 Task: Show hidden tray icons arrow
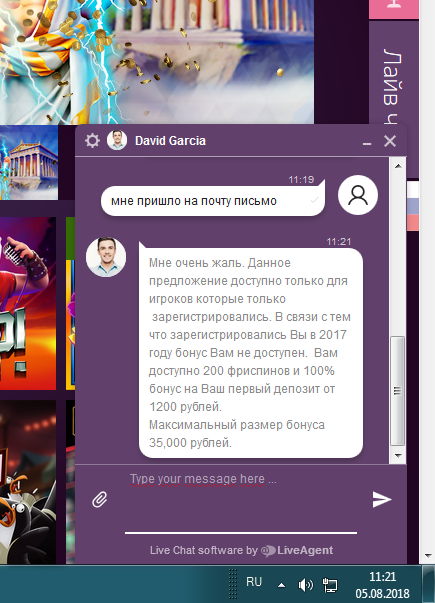tap(282, 585)
